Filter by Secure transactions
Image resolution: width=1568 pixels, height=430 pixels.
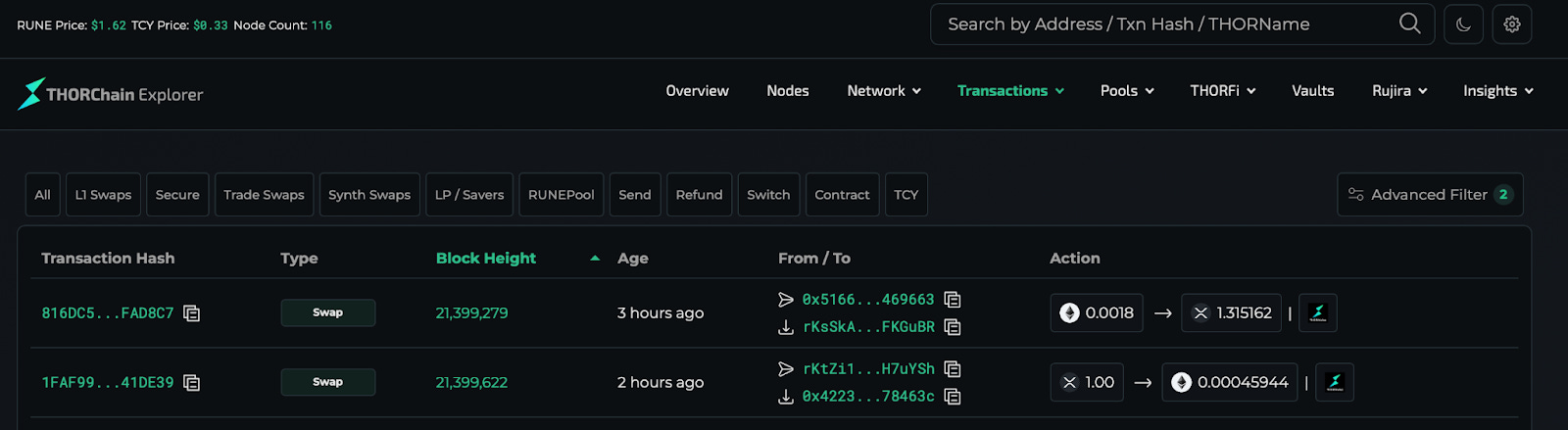177,195
